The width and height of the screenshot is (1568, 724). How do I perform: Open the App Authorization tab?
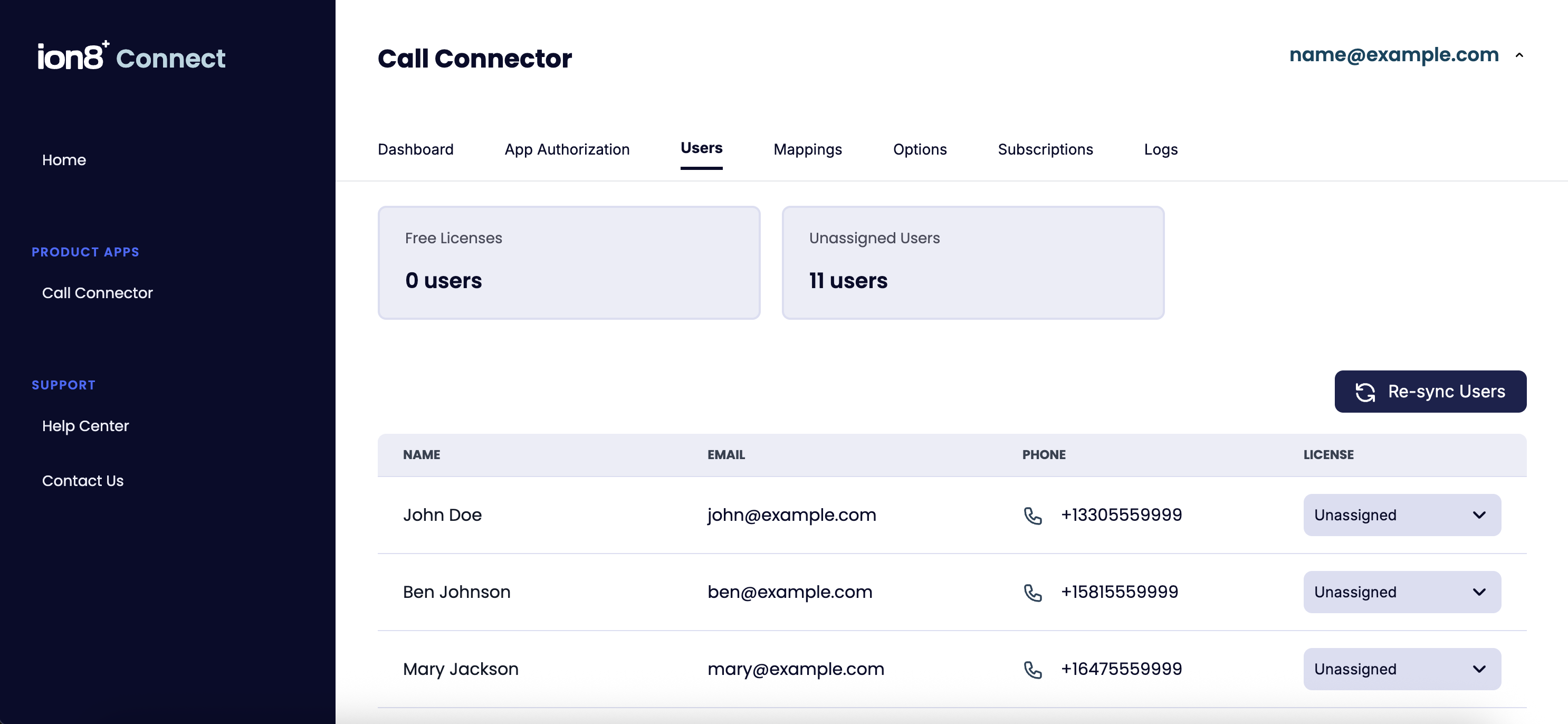point(567,149)
